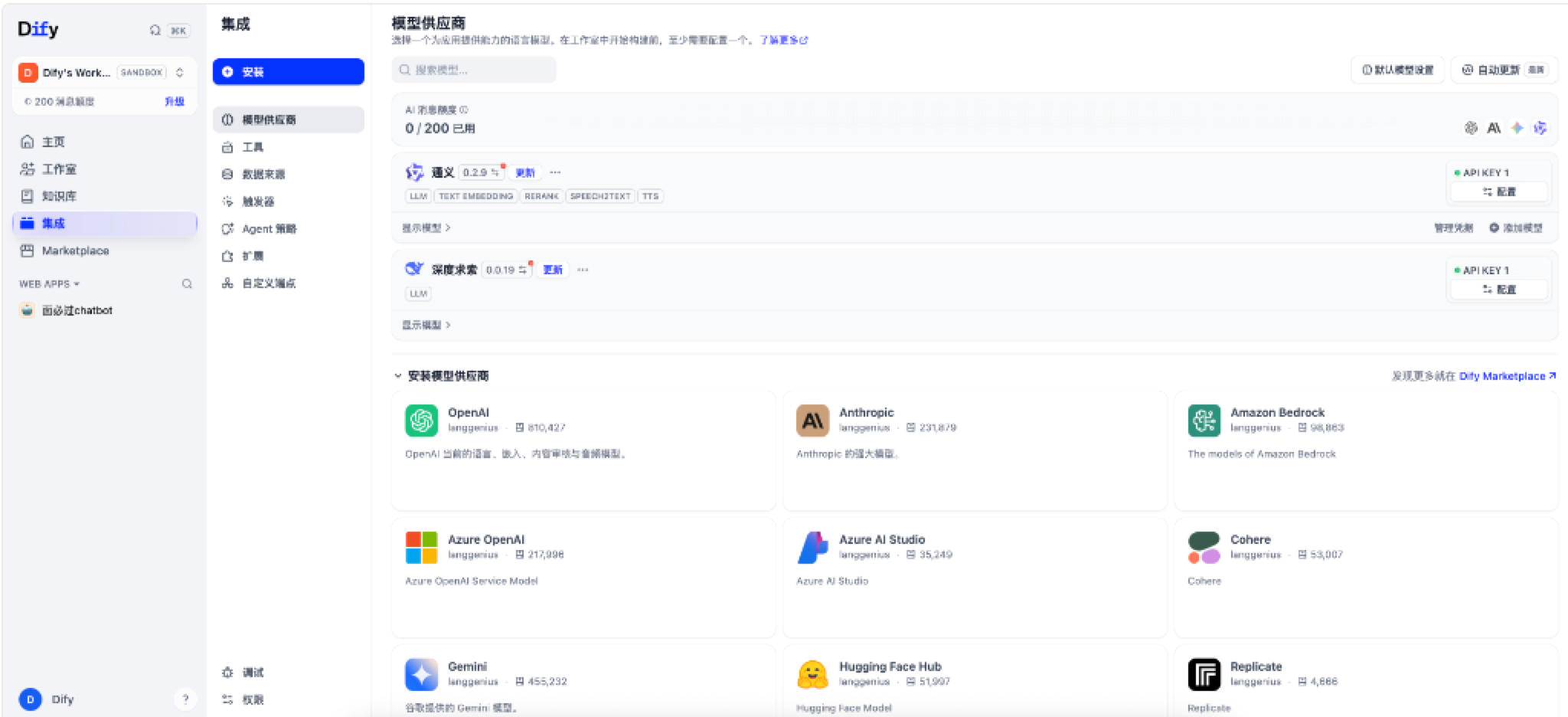
Task: Open Marketplace in sidebar
Action: 104,250
